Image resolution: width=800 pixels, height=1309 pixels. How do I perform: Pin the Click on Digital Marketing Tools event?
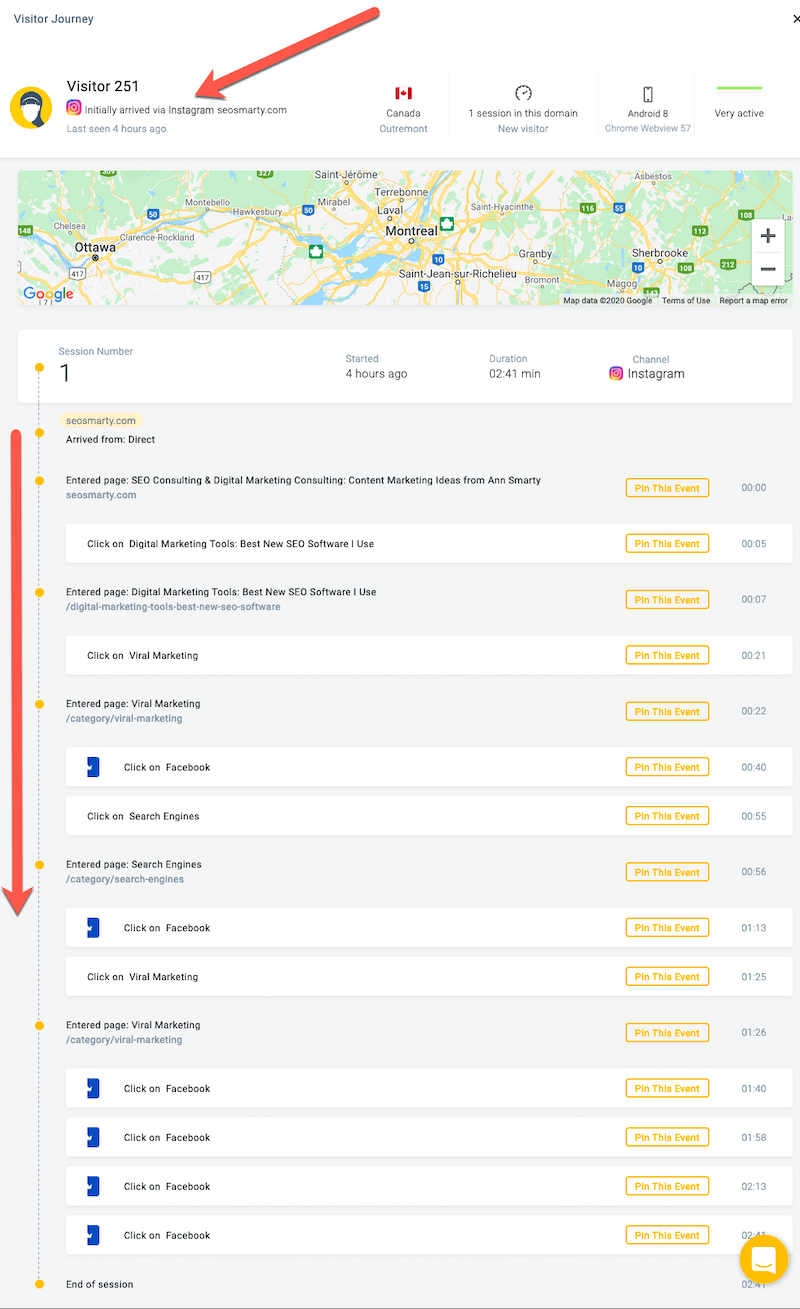point(667,543)
